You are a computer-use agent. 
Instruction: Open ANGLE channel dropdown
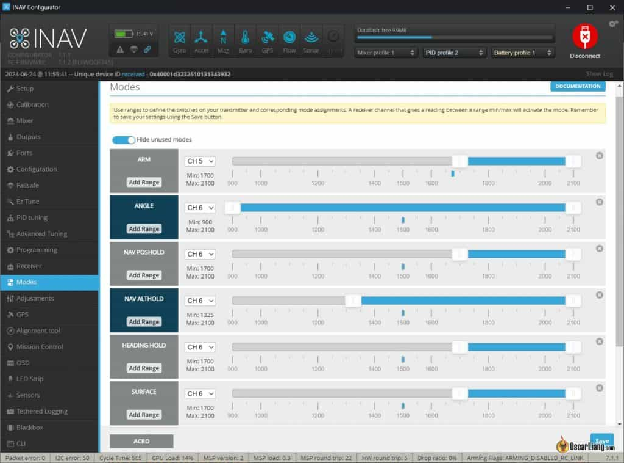[x=200, y=208]
